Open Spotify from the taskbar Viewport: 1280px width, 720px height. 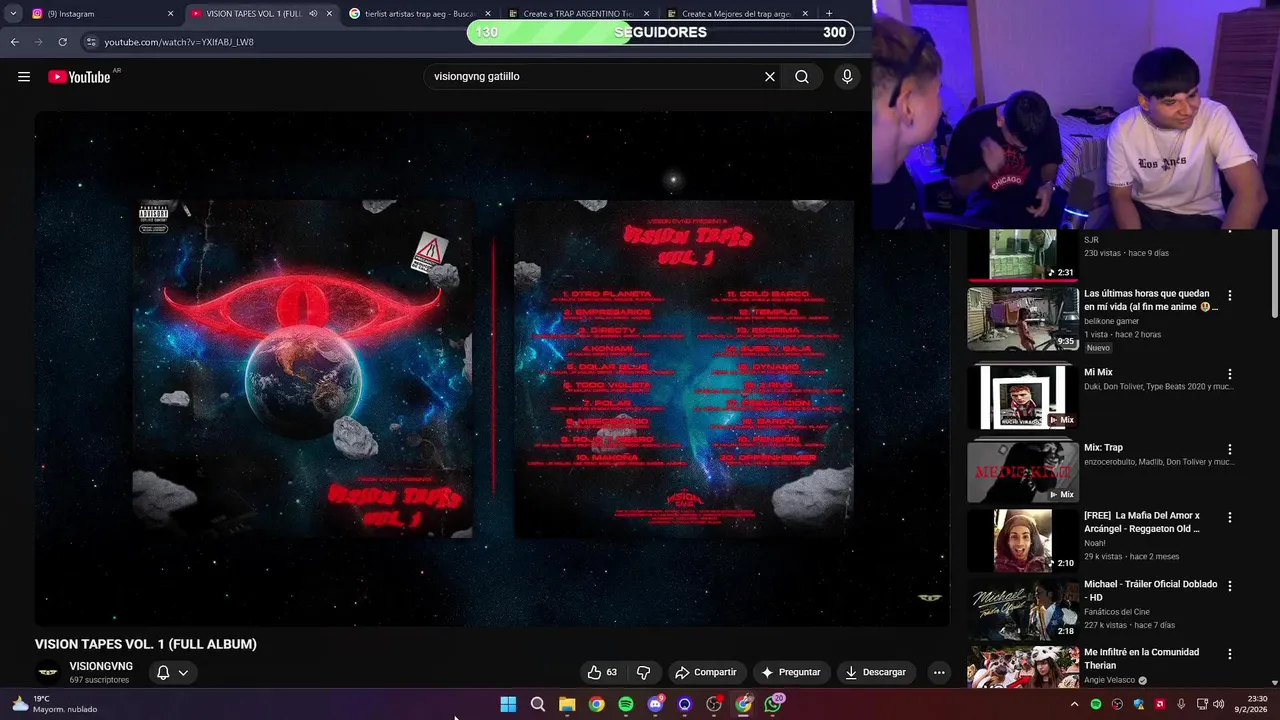[626, 704]
